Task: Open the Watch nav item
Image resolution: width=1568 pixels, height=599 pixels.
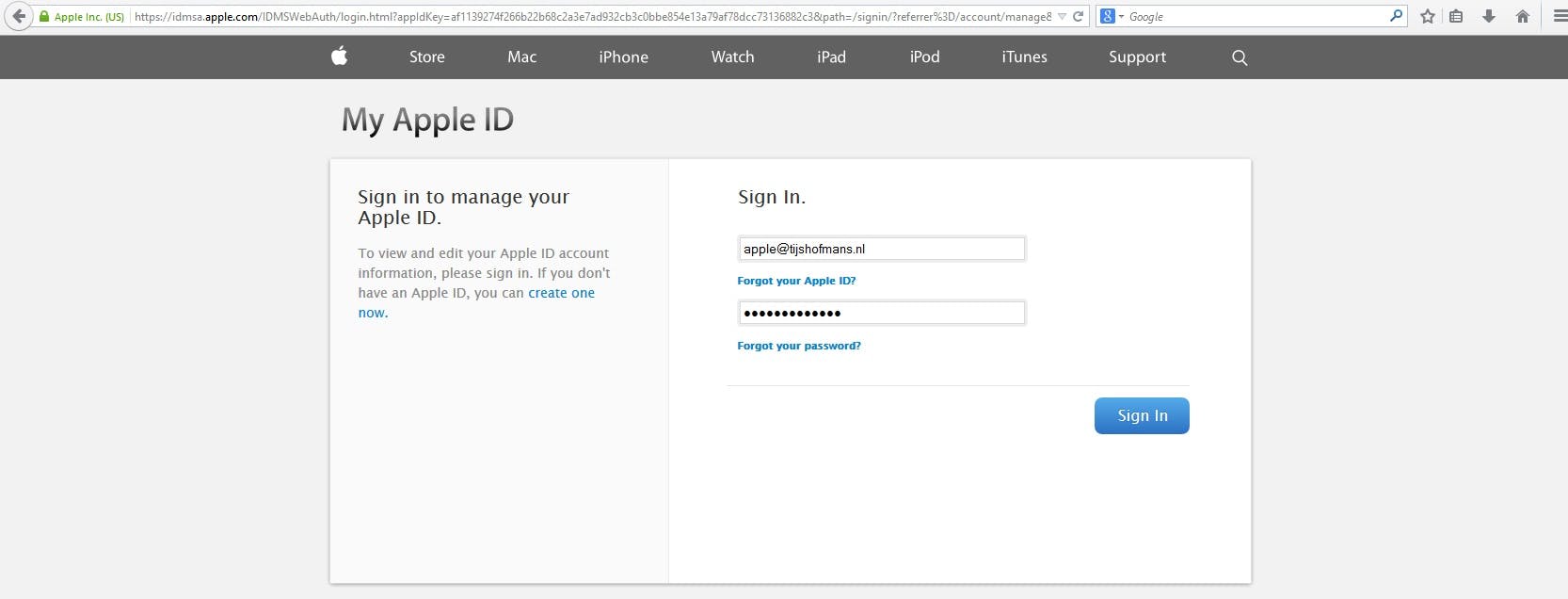Action: click(733, 57)
